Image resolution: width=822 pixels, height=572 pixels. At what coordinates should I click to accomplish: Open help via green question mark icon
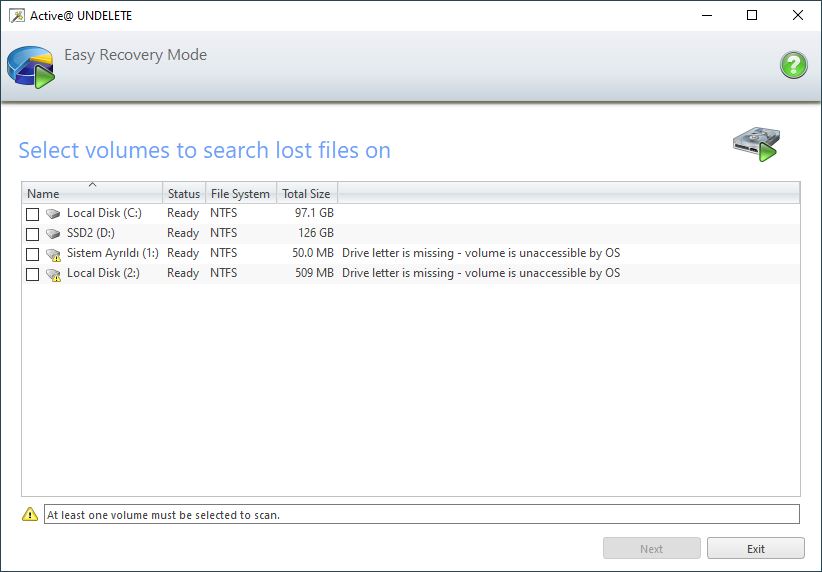[x=793, y=65]
